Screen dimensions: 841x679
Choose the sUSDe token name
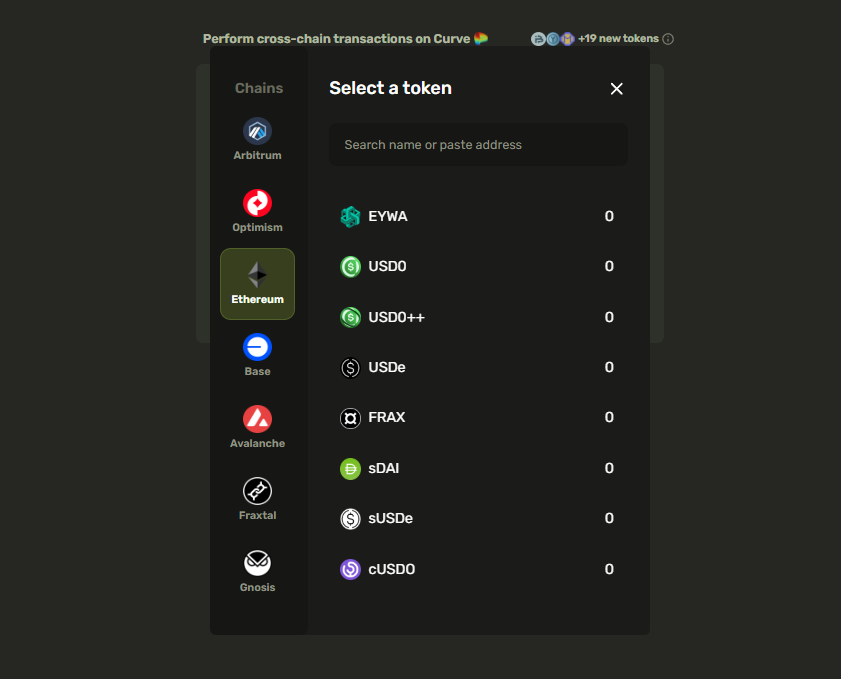tap(390, 519)
